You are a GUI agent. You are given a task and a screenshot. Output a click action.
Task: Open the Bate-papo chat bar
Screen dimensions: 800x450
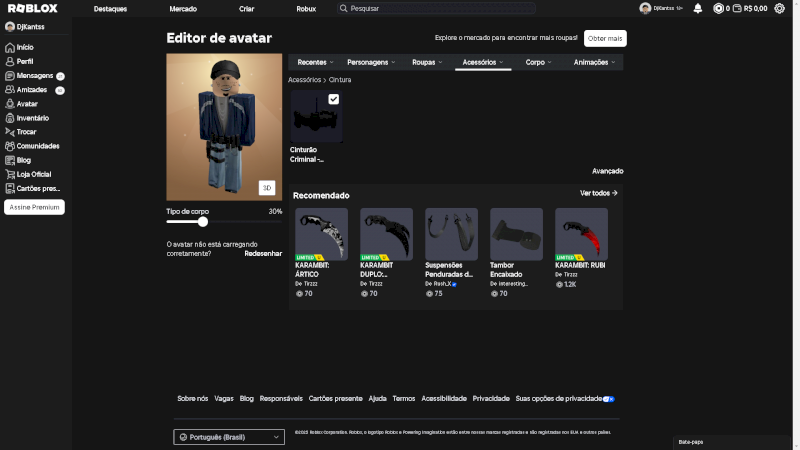point(732,442)
